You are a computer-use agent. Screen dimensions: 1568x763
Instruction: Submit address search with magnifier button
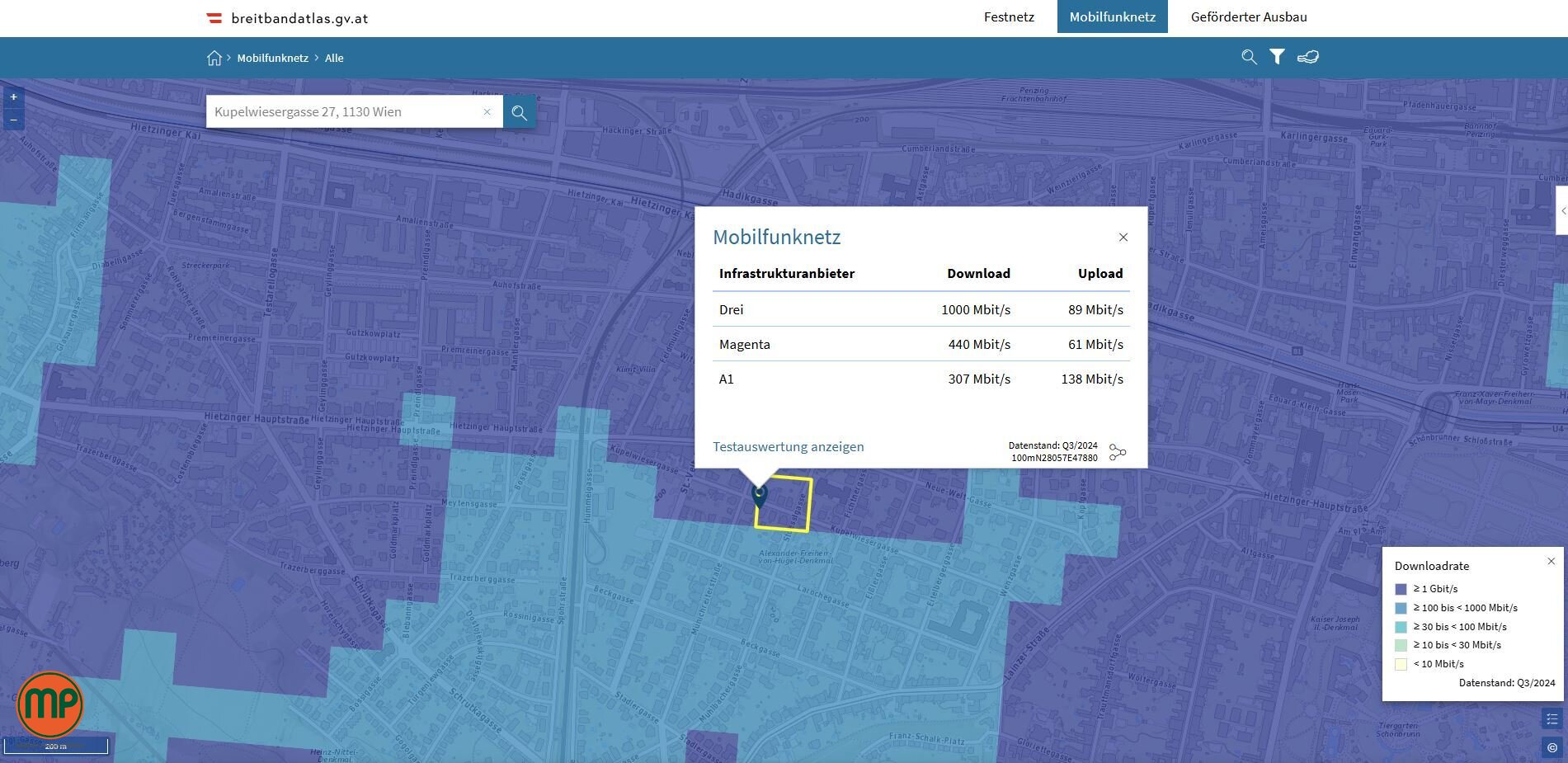(x=520, y=112)
